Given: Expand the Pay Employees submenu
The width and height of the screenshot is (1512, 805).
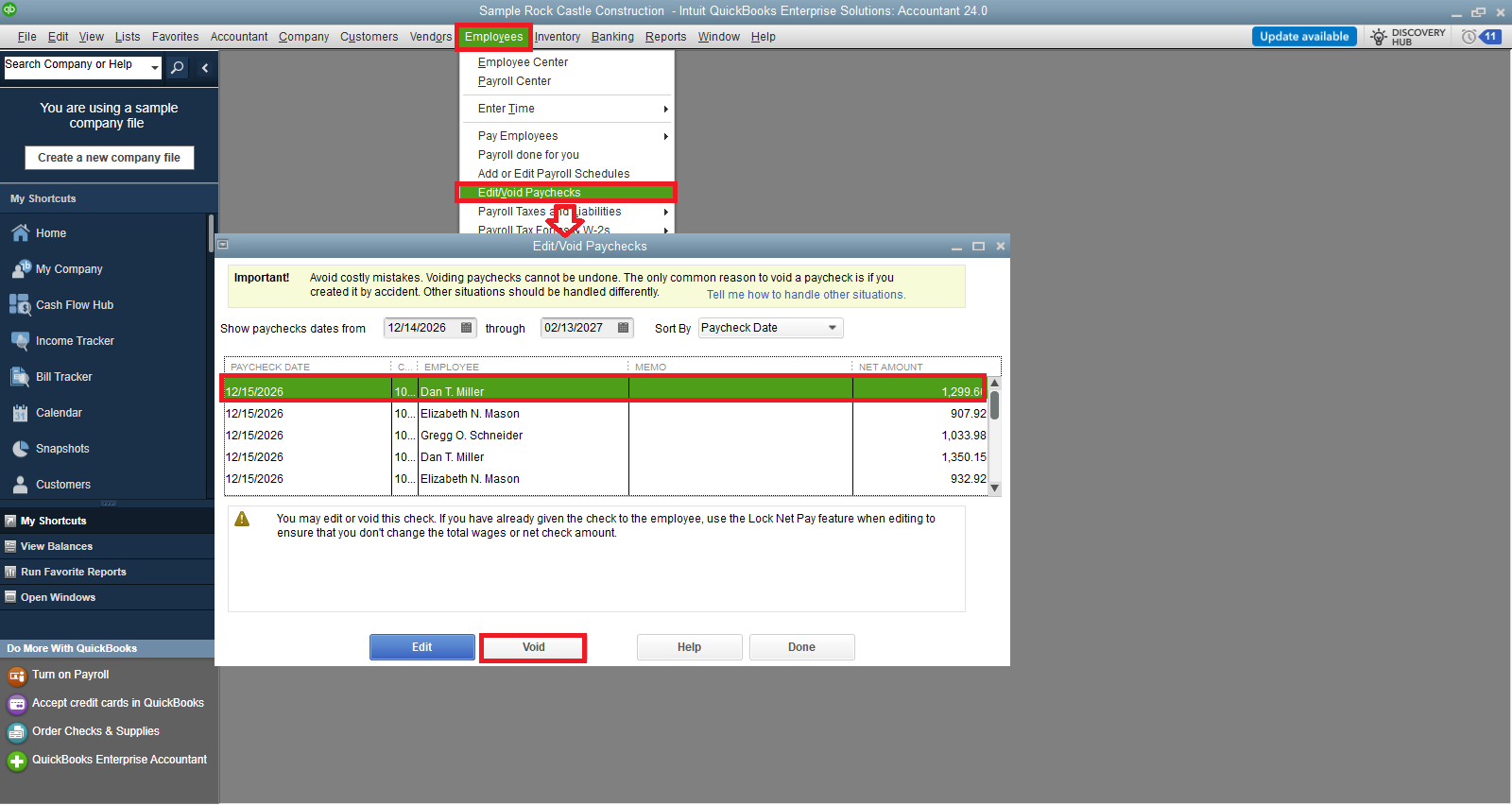Looking at the screenshot, I should (665, 137).
